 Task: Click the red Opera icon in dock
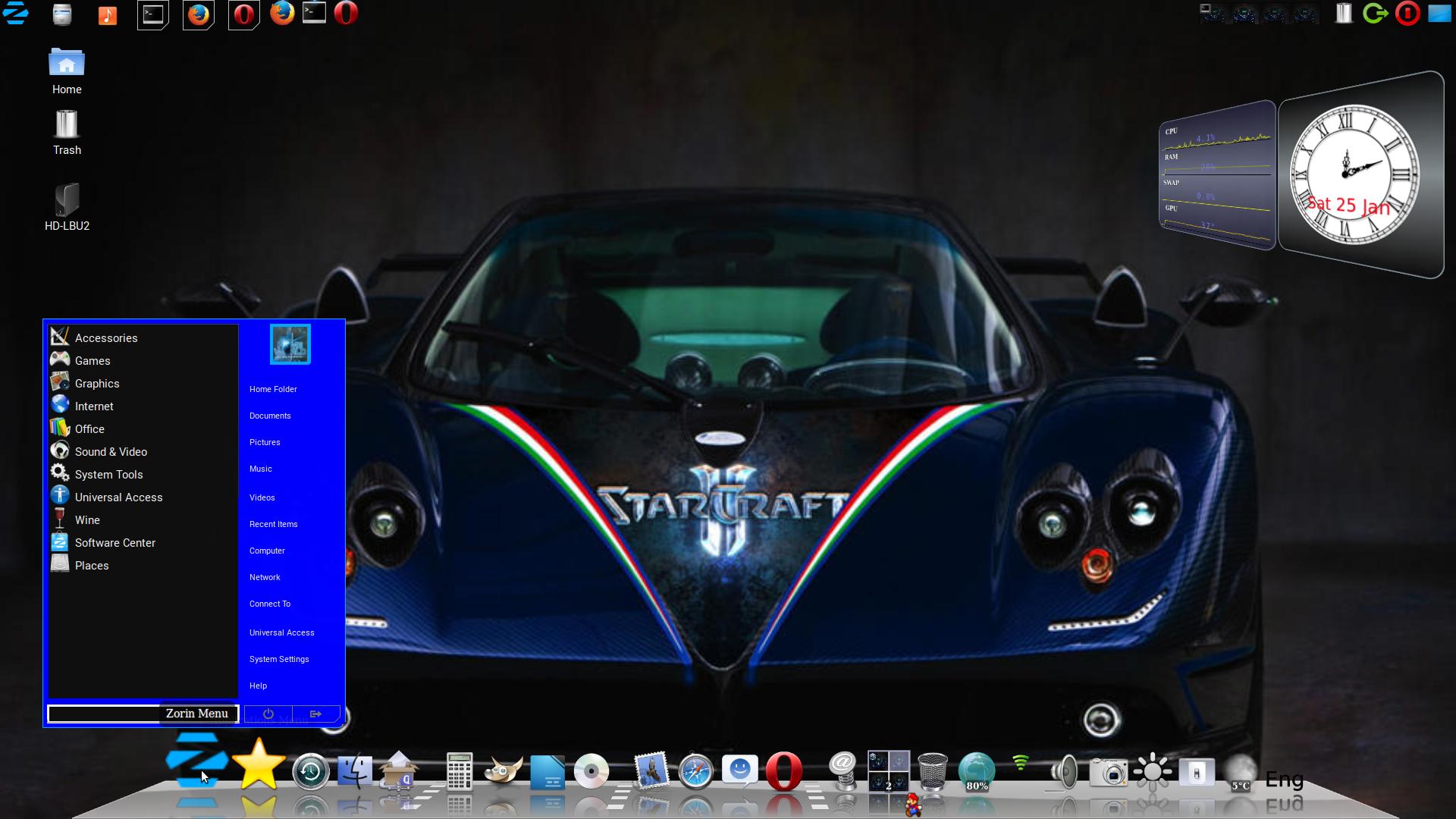784,772
